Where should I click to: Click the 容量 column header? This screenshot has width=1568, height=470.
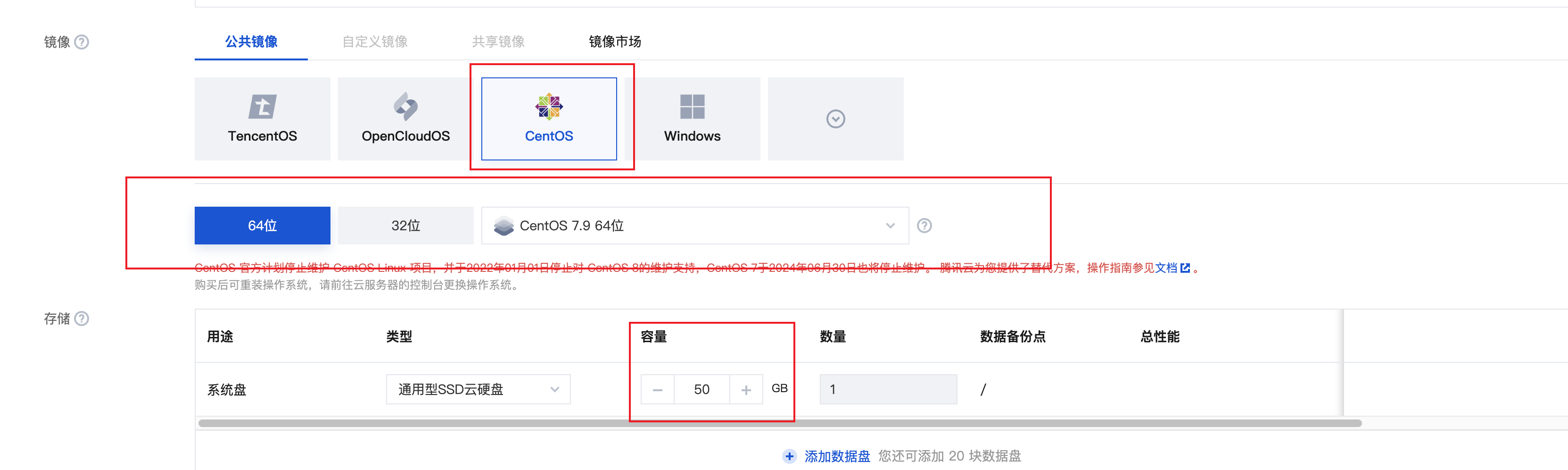[654, 336]
